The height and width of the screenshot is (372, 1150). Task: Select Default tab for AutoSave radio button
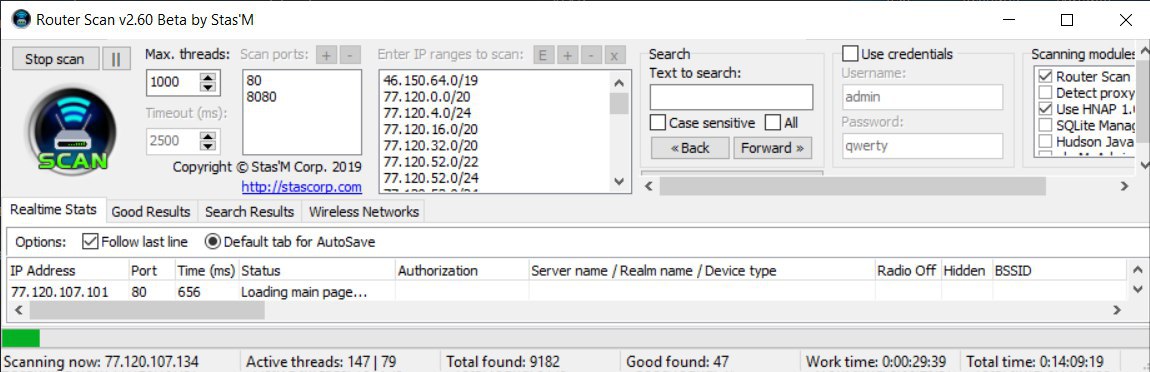click(x=212, y=241)
